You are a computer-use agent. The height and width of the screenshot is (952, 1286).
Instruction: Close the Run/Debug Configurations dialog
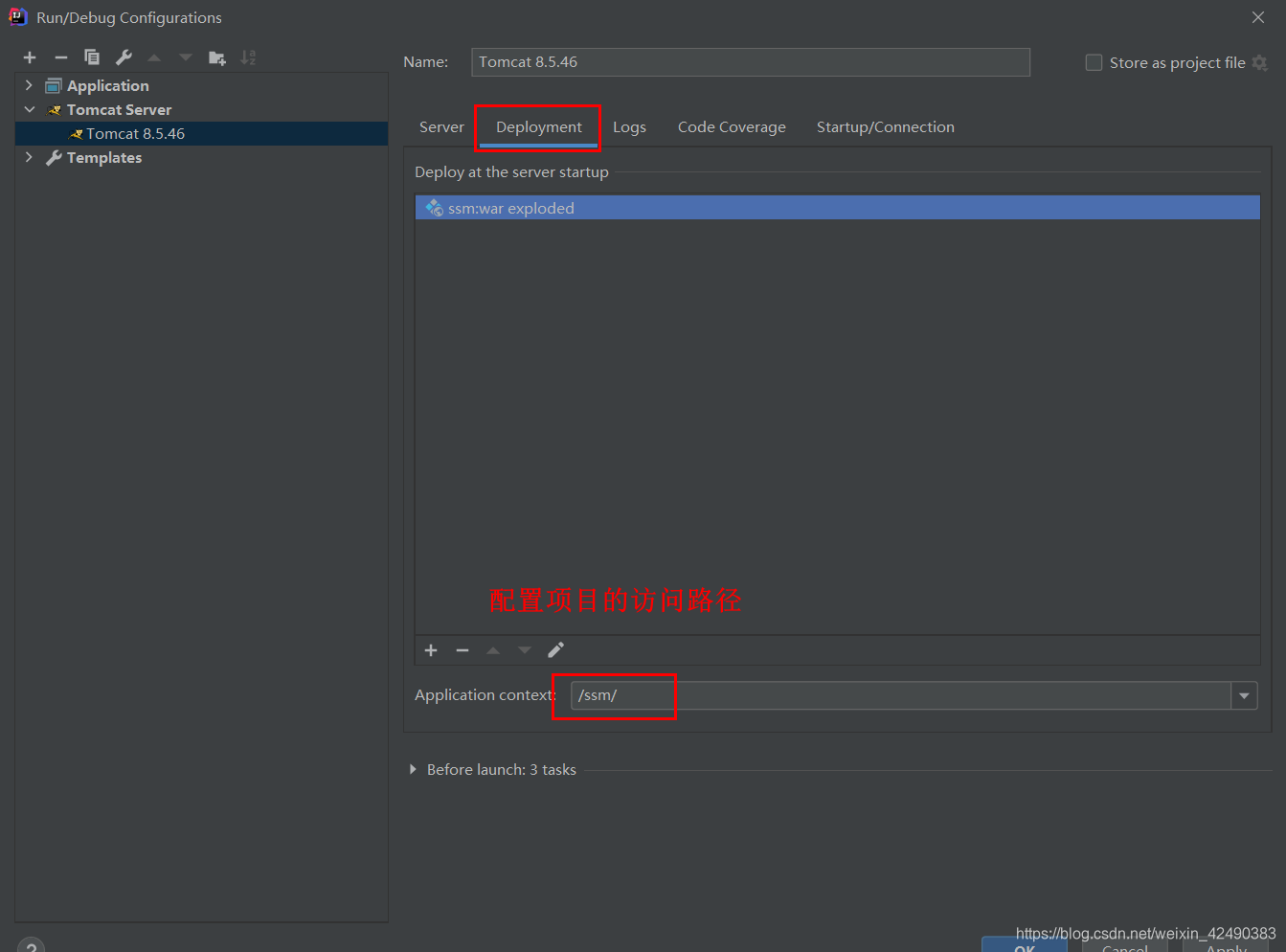tap(1258, 17)
